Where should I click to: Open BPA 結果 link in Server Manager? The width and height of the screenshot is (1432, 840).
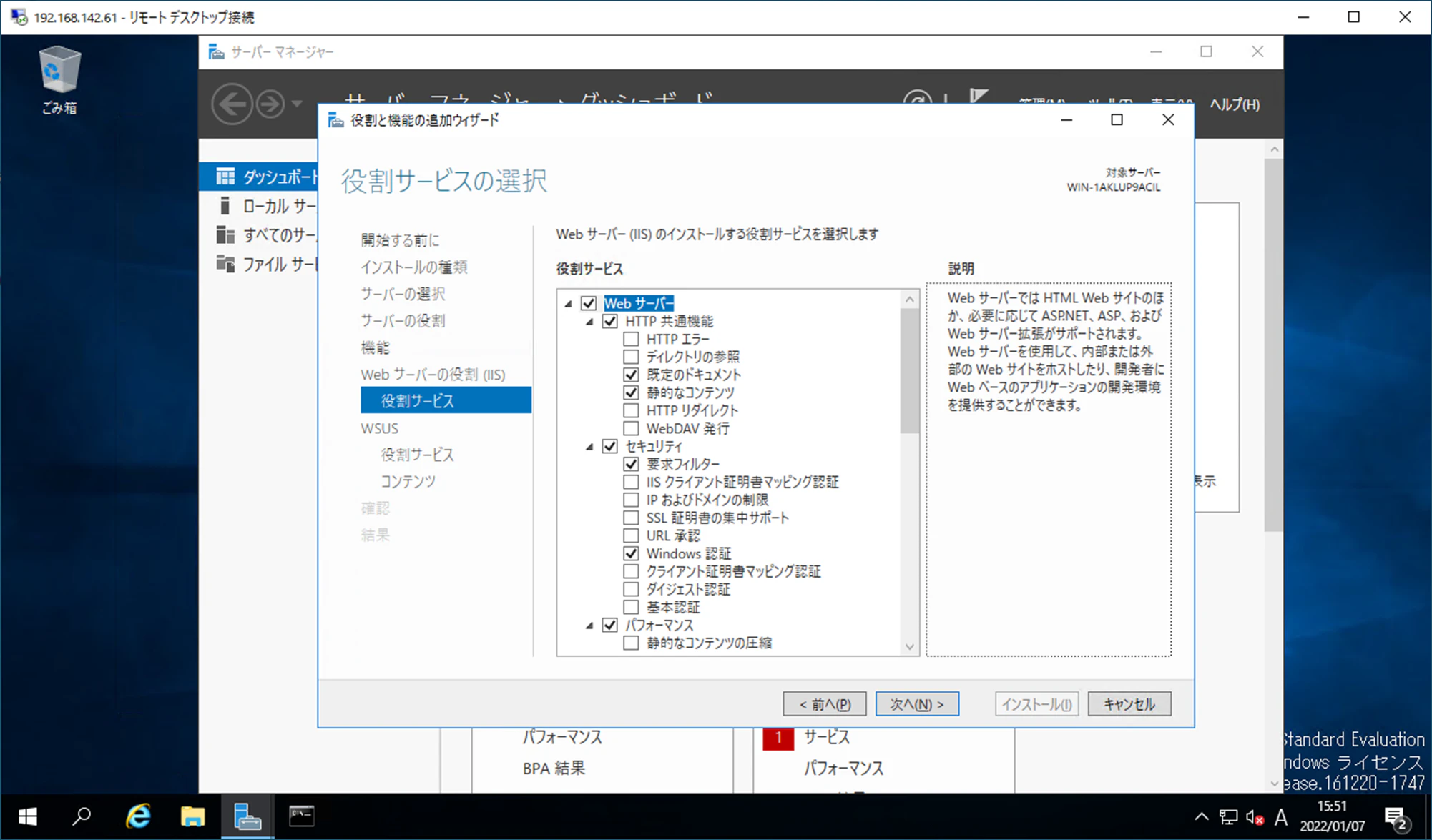tap(554, 769)
